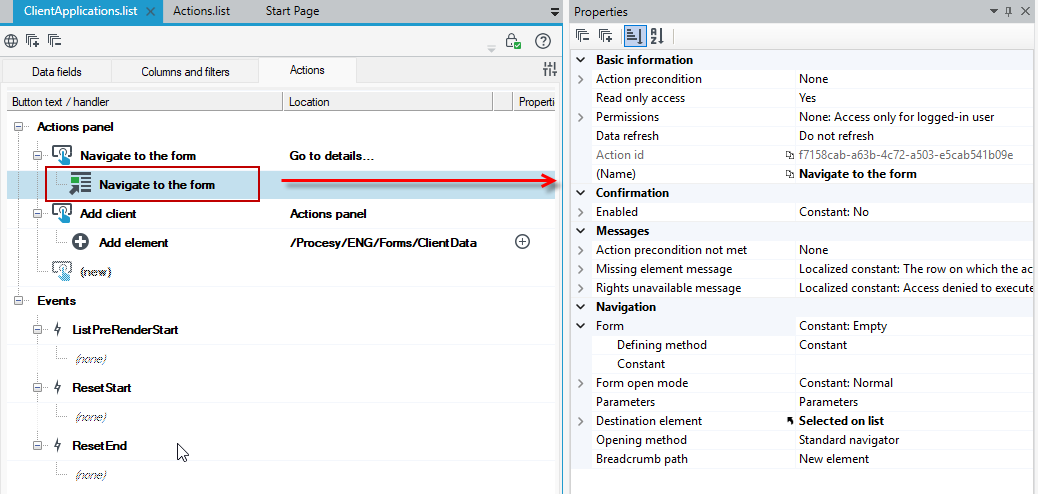The image size is (1038, 494).
Task: Open the Data fields tab
Action: [x=57, y=71]
